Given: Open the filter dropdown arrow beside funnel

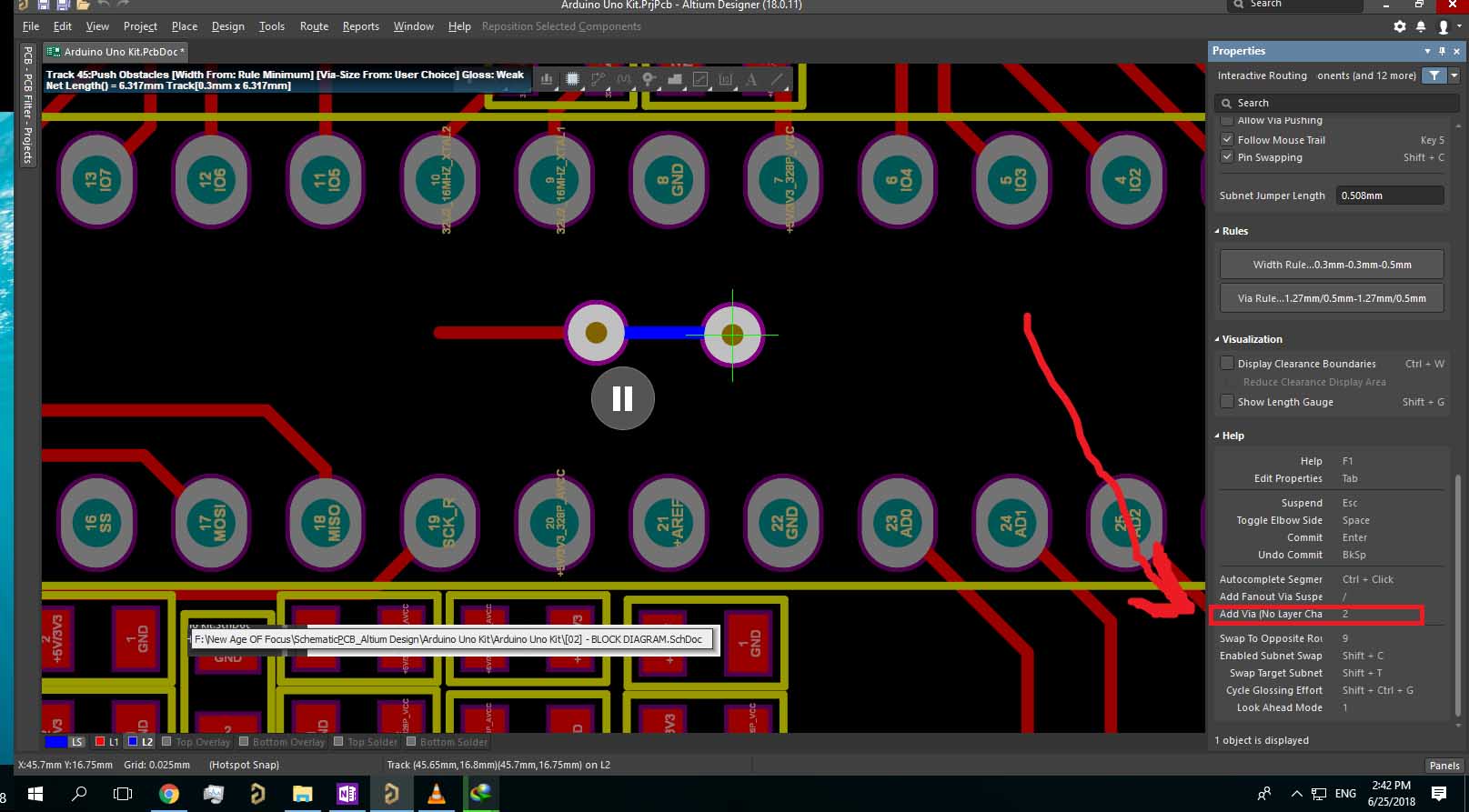Looking at the screenshot, I should [x=1454, y=75].
